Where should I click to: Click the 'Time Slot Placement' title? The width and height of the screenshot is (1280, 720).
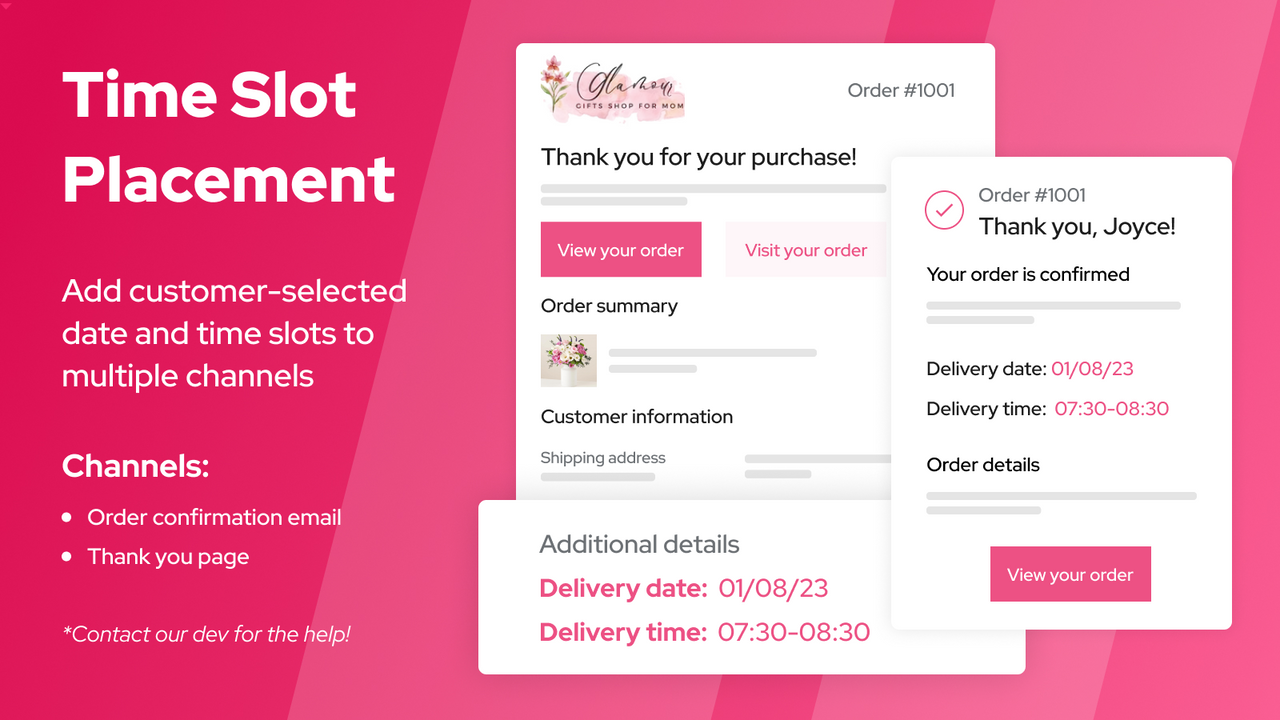(x=229, y=137)
